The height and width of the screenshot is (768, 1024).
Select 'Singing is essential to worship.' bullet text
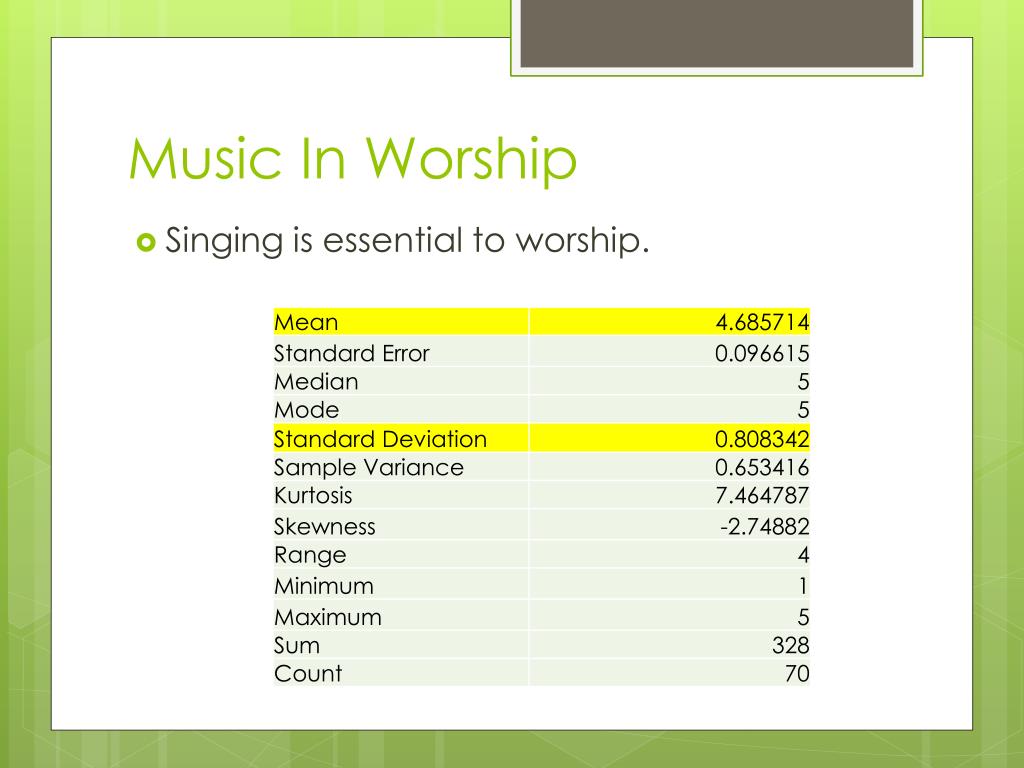pyautogui.click(x=407, y=240)
